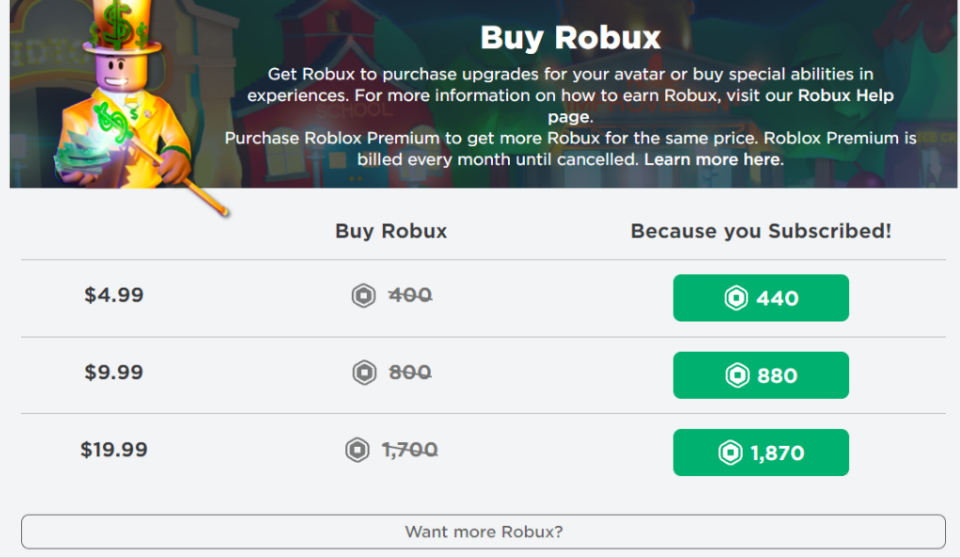Click the Robux coin icon in 1,870 button
Viewport: 960px width, 558px height.
pyautogui.click(x=730, y=453)
